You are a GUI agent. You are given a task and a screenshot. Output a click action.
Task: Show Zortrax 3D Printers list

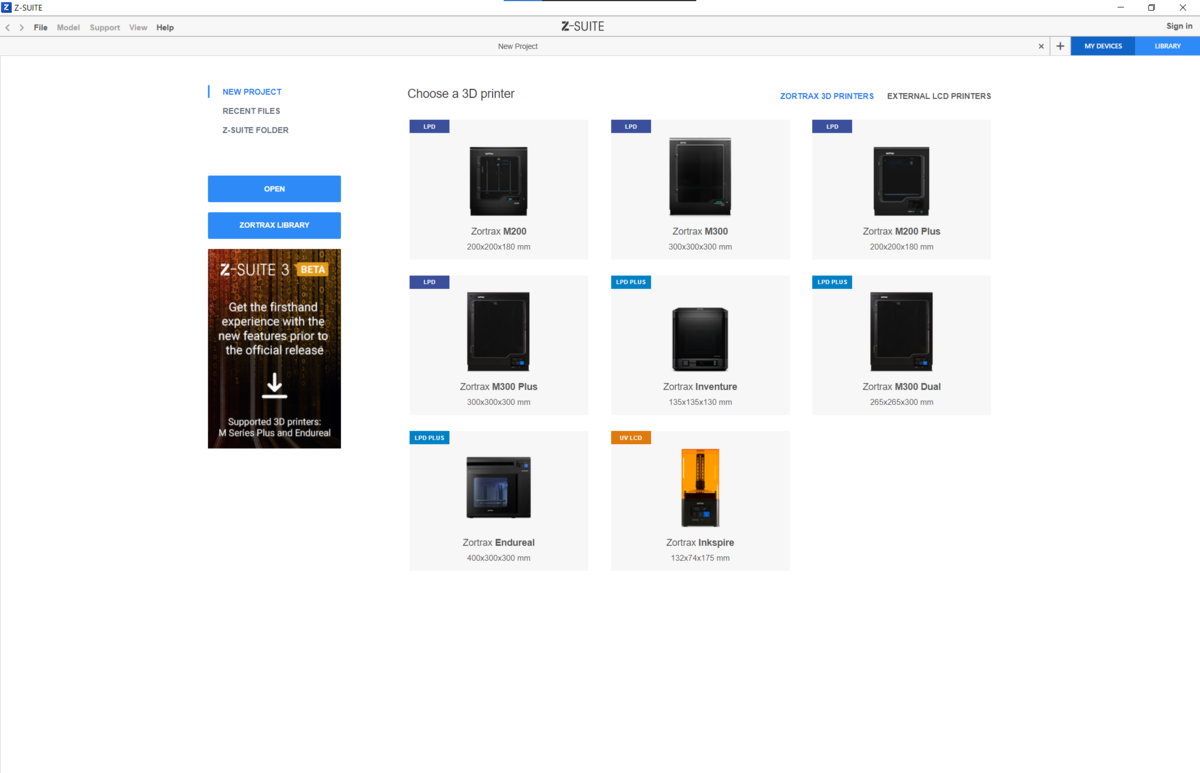point(827,96)
